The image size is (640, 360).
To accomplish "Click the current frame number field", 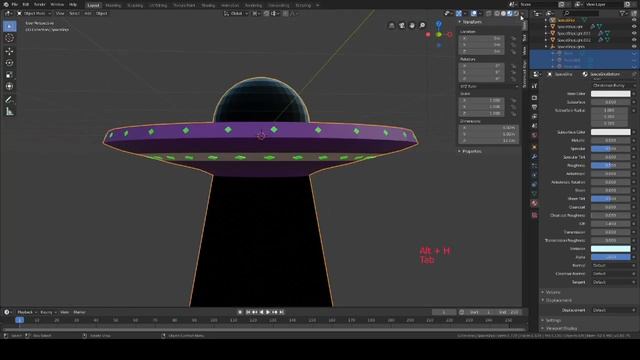I will point(444,312).
